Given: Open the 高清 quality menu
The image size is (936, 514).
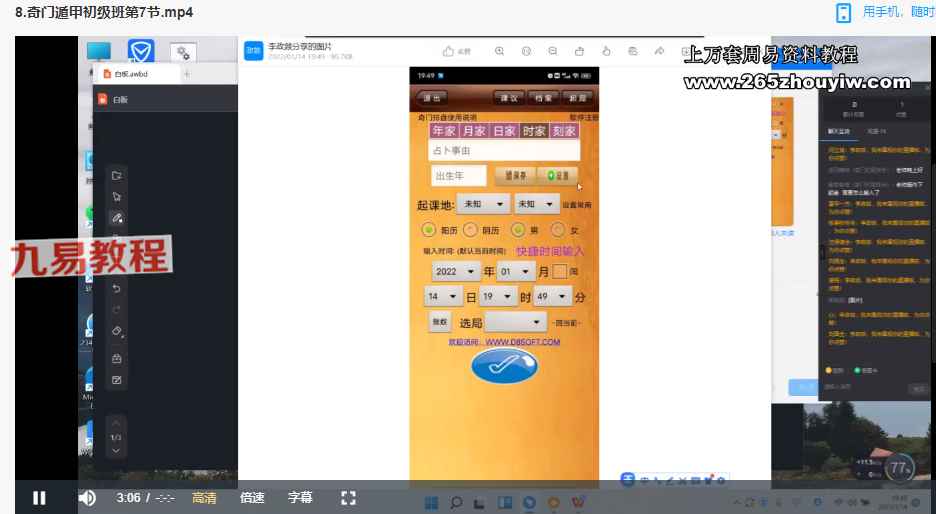Looking at the screenshot, I should tap(204, 497).
